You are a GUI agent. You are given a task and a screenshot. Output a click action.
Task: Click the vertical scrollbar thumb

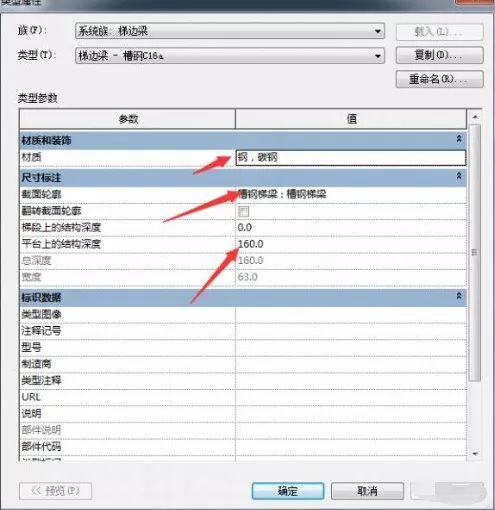(x=475, y=252)
